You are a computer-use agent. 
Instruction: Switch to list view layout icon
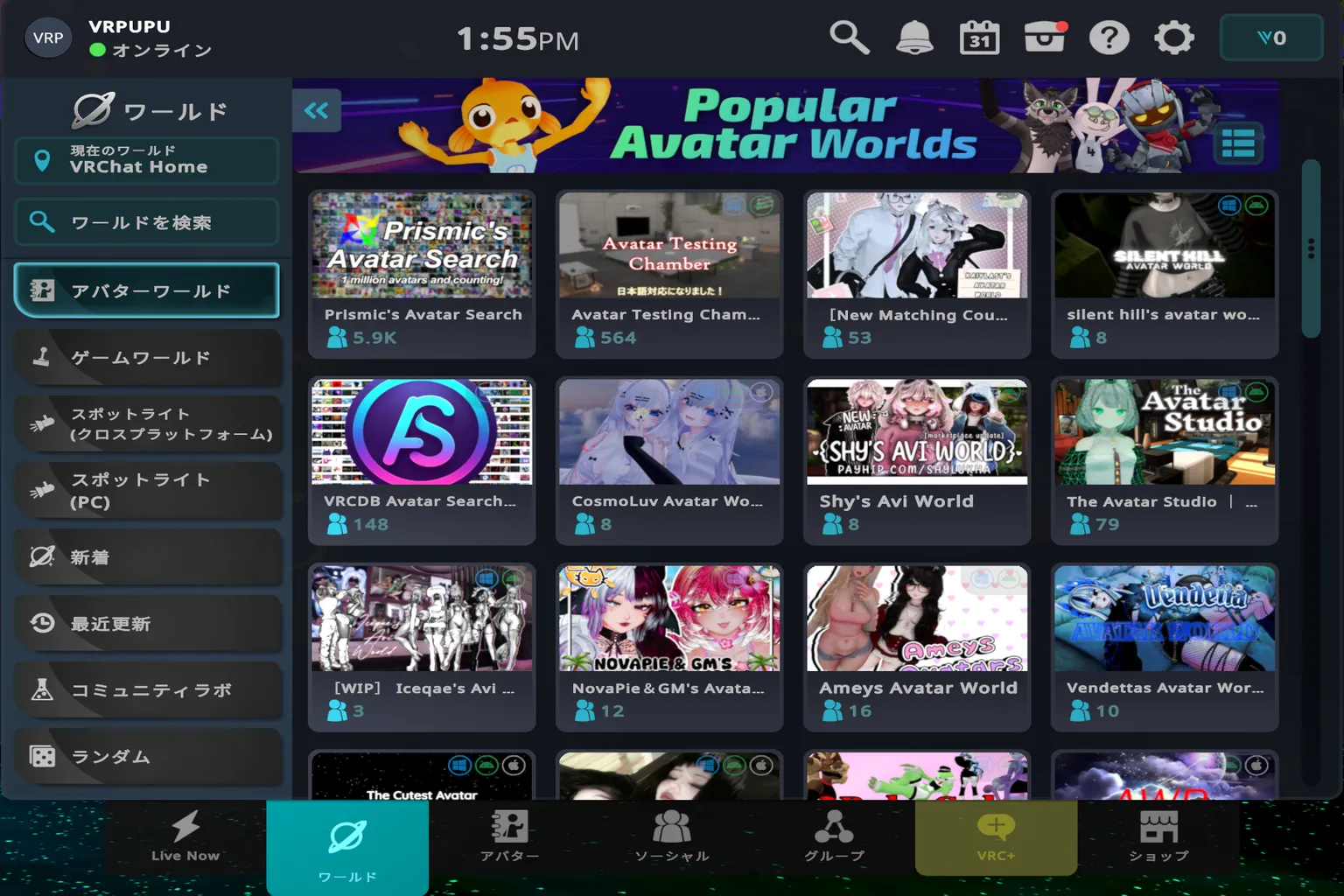[1238, 143]
